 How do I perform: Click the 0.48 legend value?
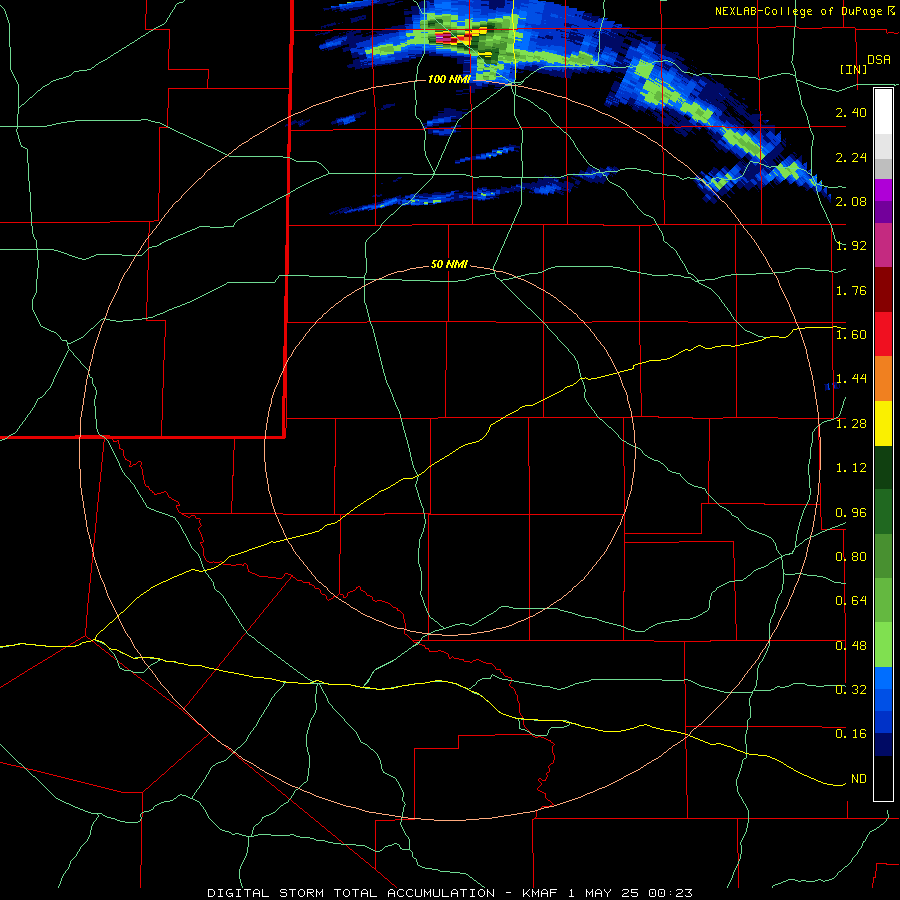851,646
